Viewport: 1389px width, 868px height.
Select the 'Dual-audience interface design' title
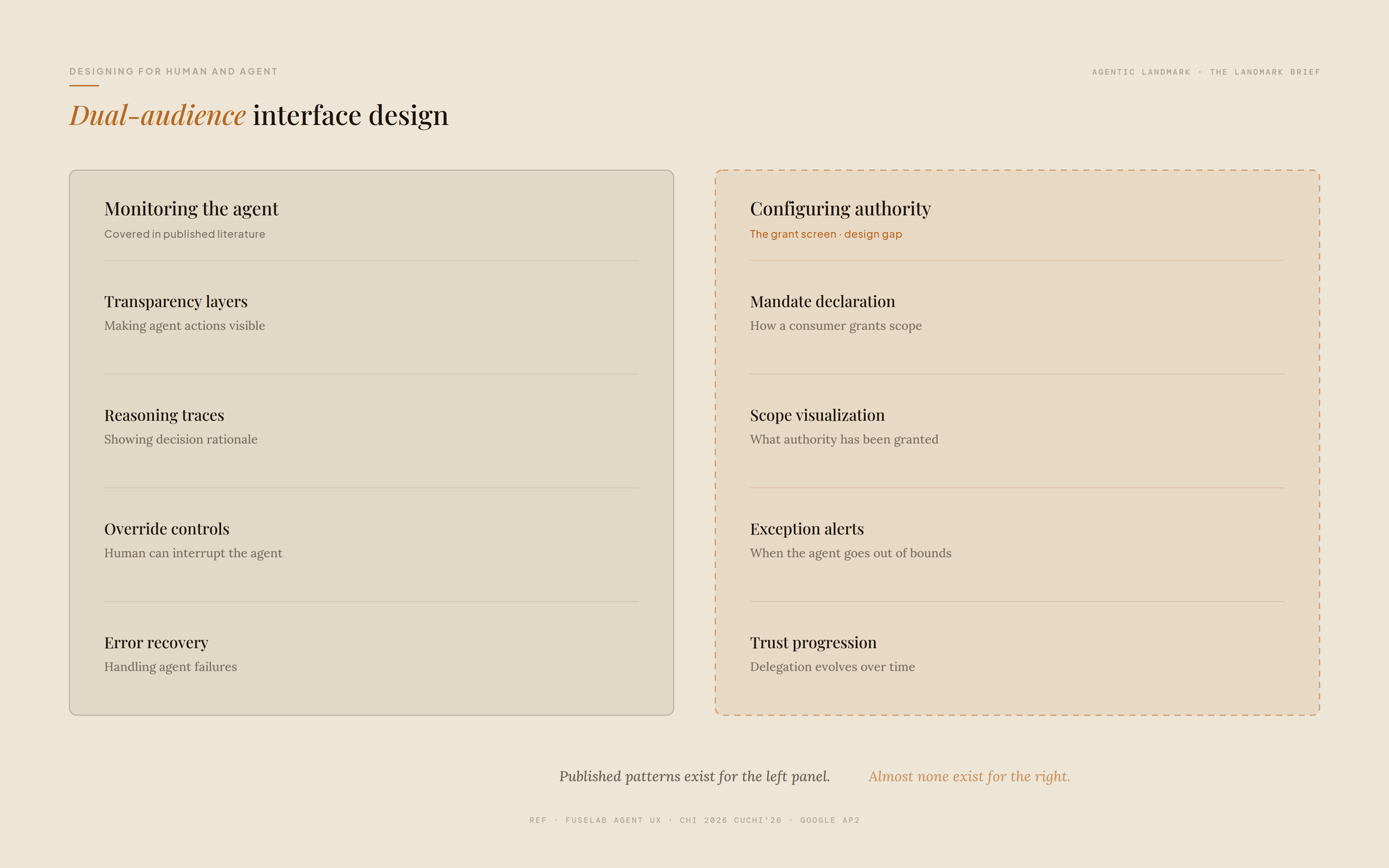pos(259,115)
